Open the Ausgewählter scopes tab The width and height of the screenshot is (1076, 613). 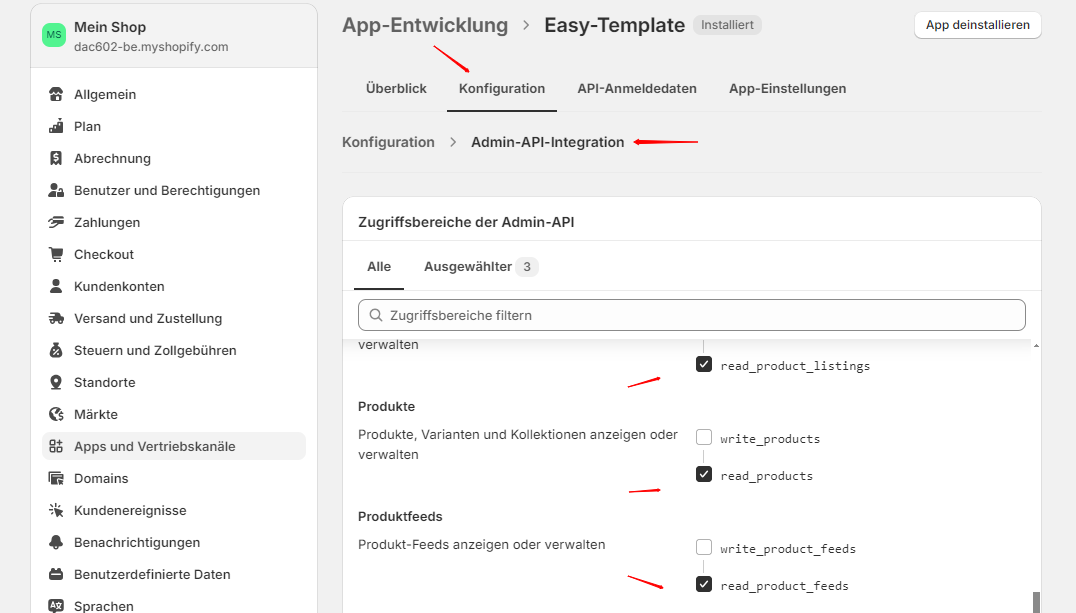tap(480, 267)
